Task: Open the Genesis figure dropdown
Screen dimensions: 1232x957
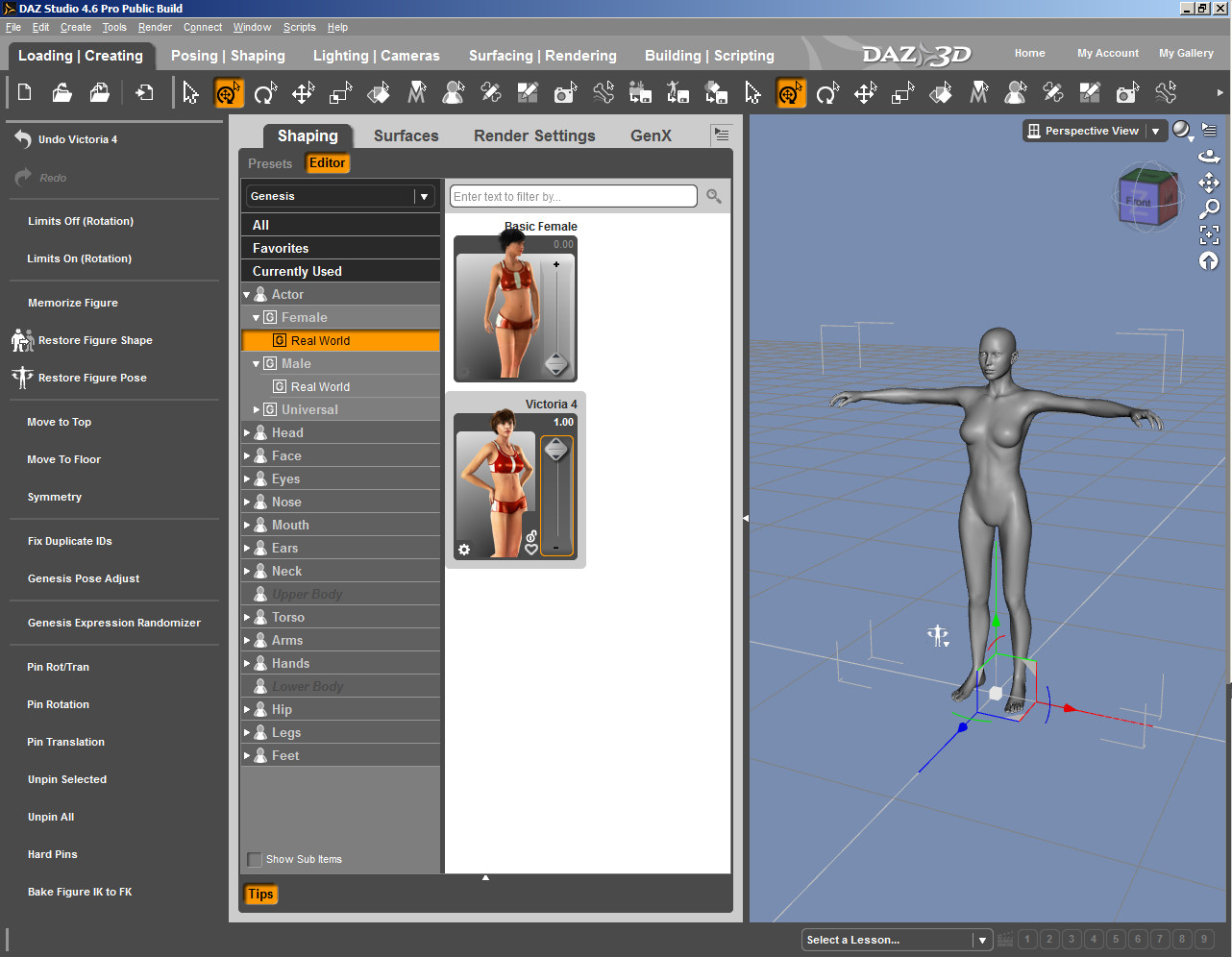Action: [340, 196]
